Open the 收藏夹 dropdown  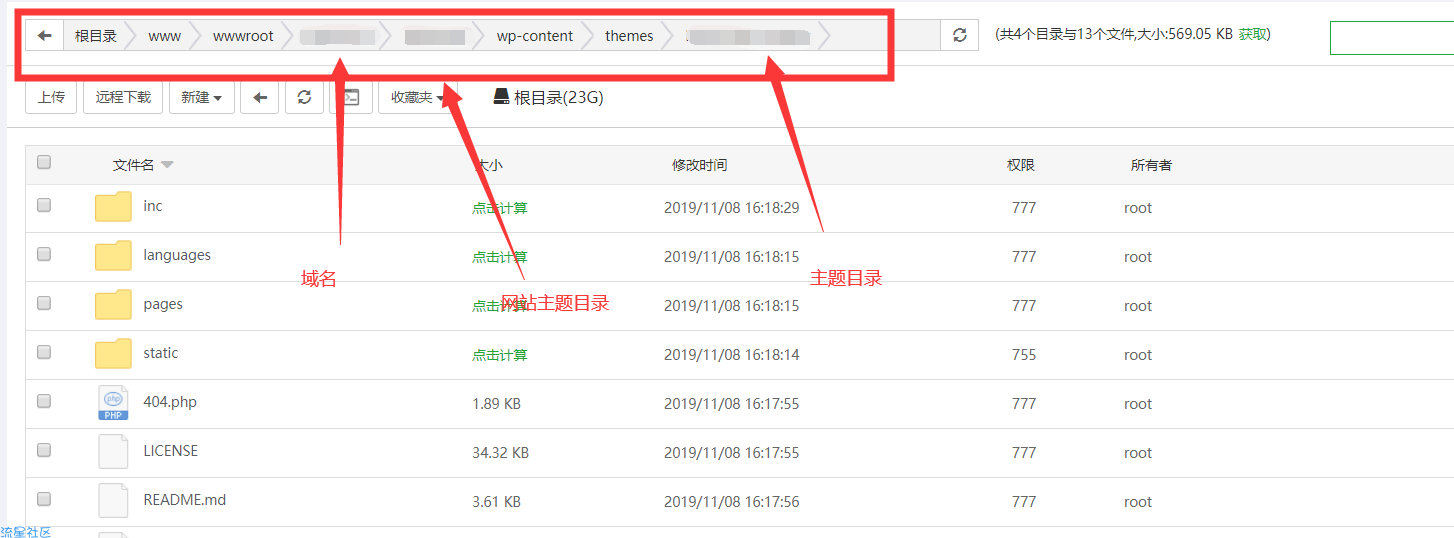417,97
